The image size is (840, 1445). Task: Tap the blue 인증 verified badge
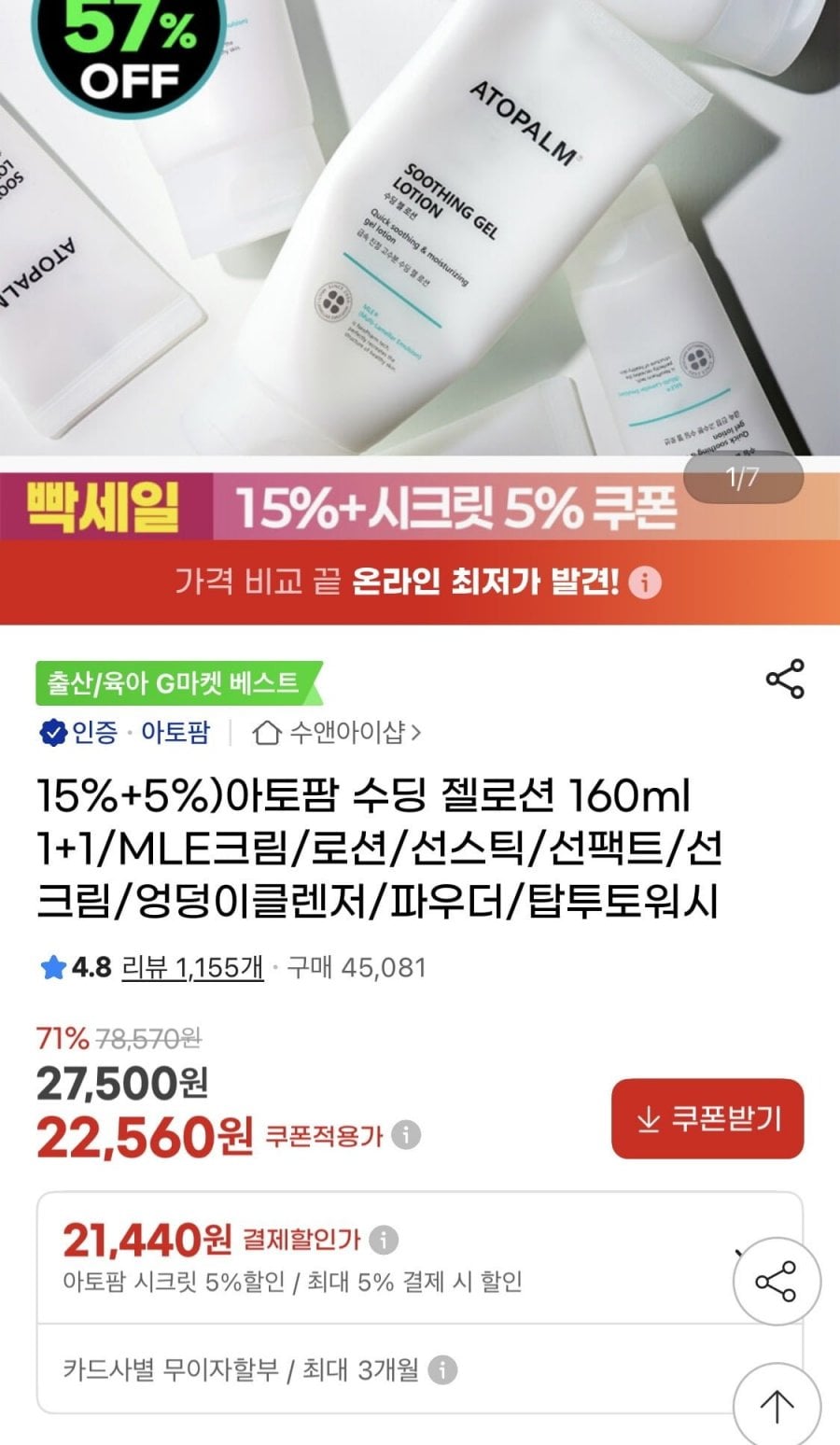point(78,733)
